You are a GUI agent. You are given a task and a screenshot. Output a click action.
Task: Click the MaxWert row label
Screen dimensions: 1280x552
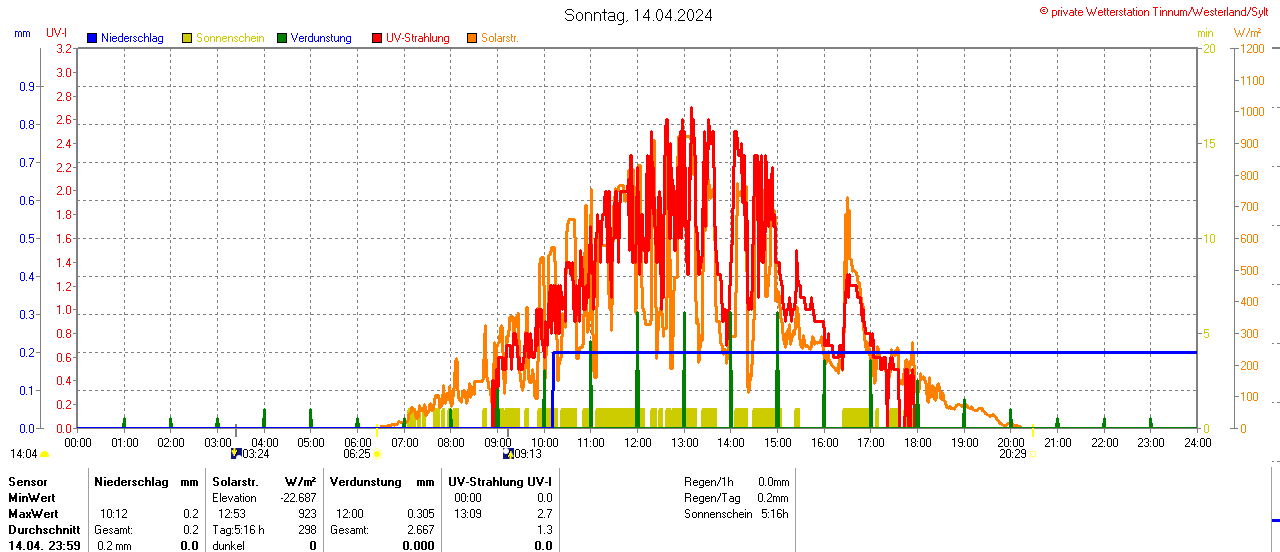pyautogui.click(x=32, y=514)
